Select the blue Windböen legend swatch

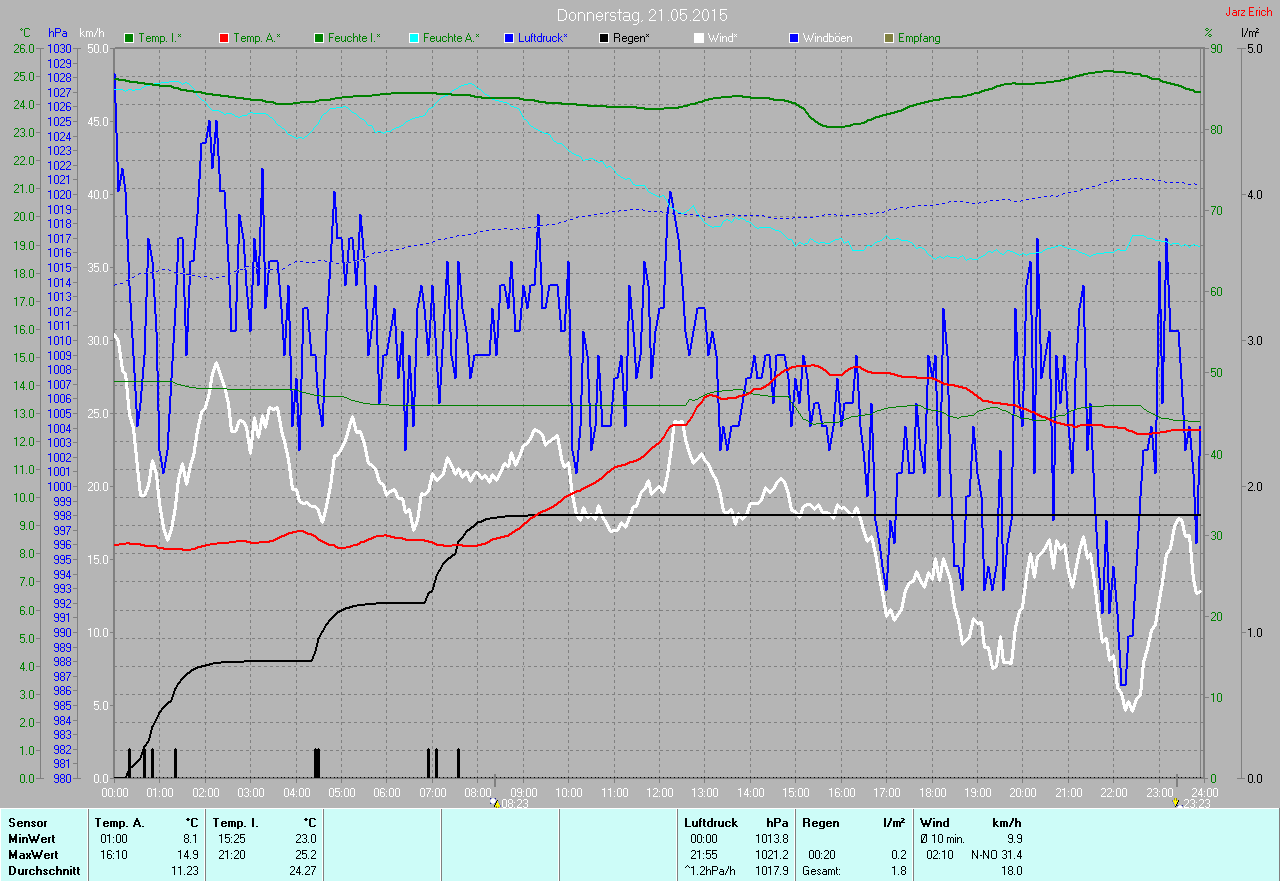pyautogui.click(x=794, y=38)
